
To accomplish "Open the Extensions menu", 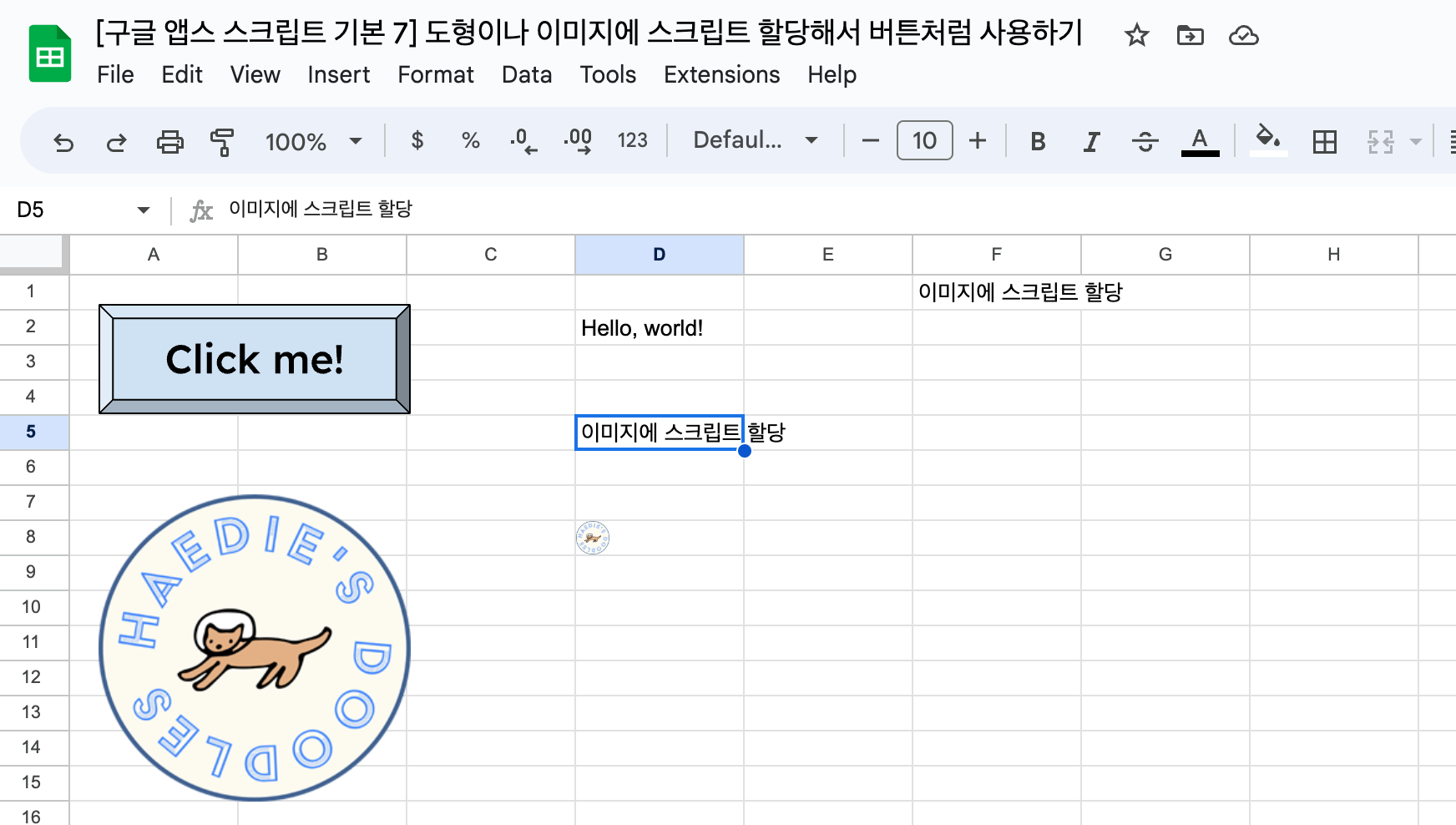I will 722,75.
